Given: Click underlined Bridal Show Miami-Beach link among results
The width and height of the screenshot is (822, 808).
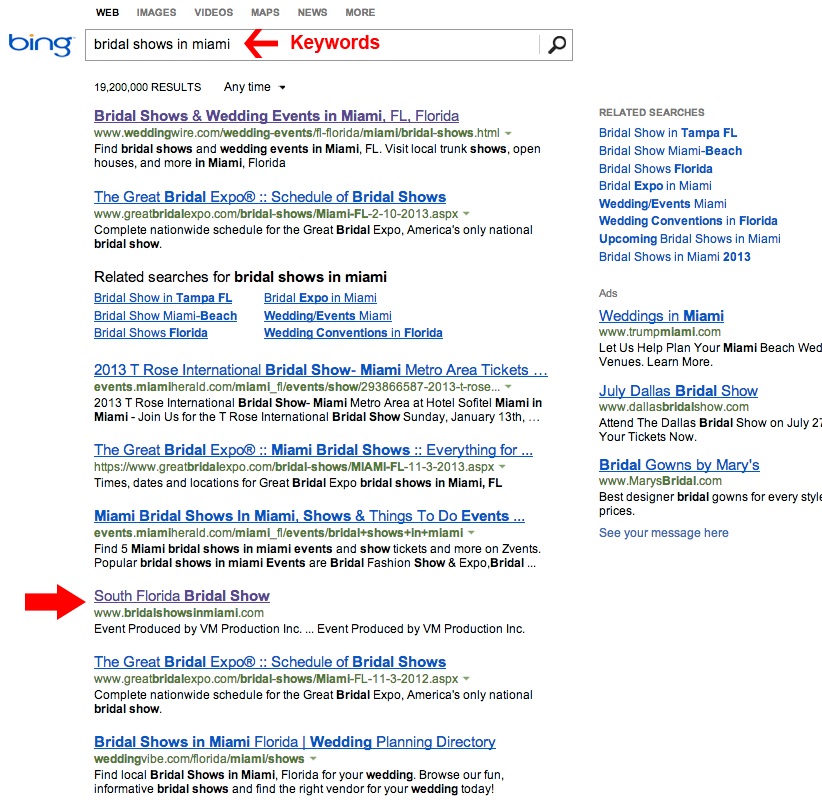Looking at the screenshot, I should click(166, 316).
